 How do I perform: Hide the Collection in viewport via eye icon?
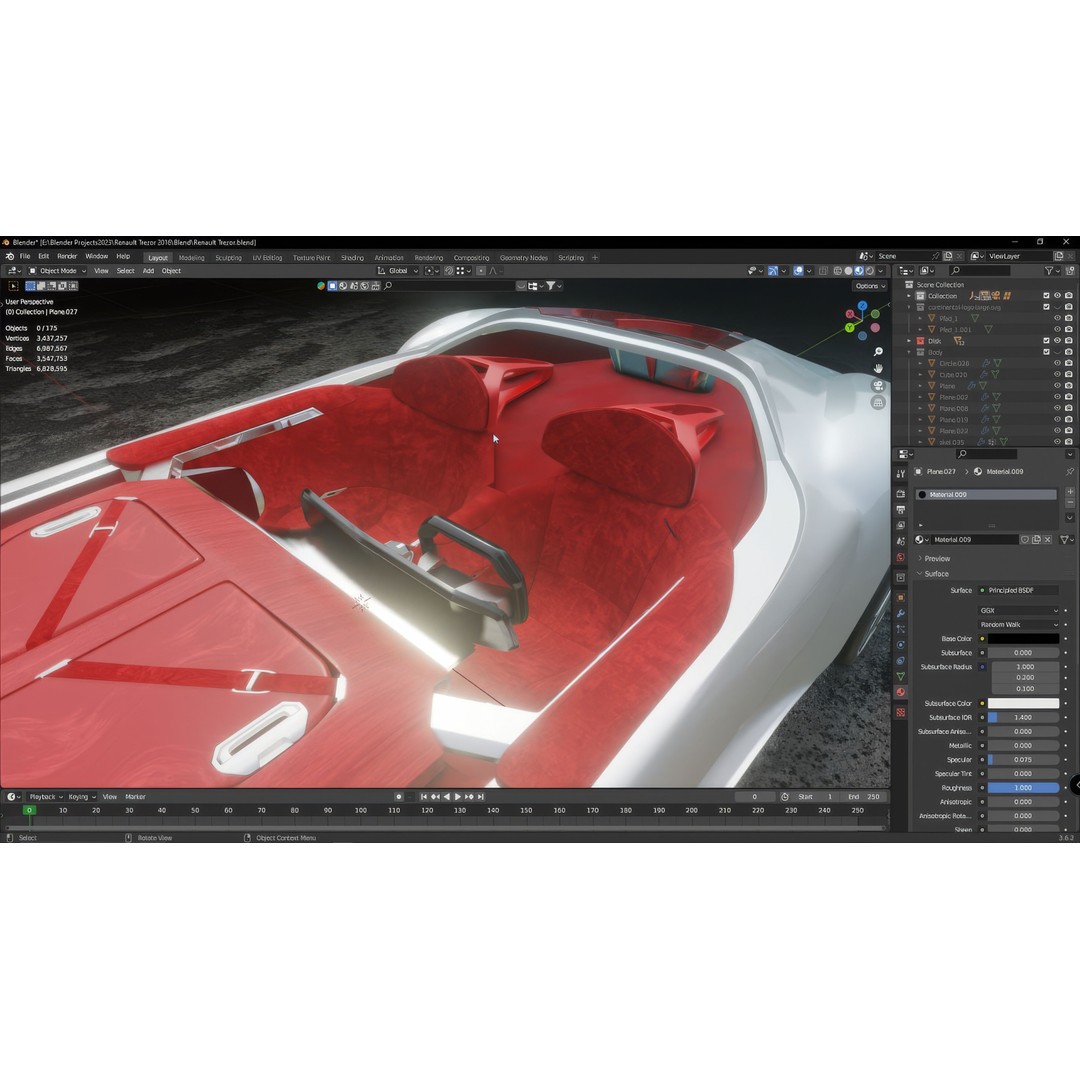1057,295
